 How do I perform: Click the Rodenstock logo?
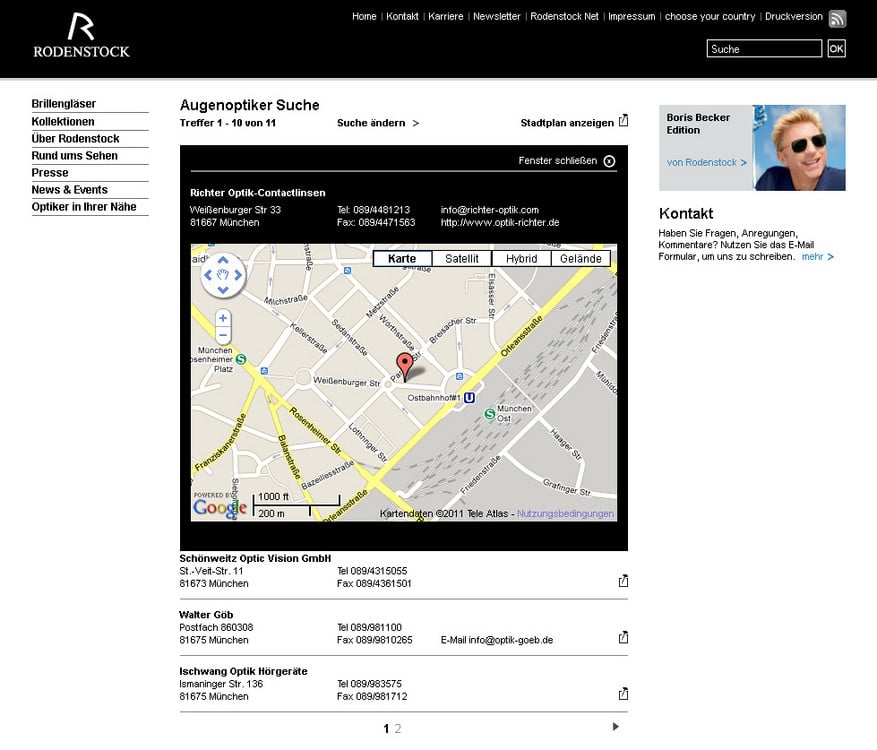pyautogui.click(x=81, y=35)
